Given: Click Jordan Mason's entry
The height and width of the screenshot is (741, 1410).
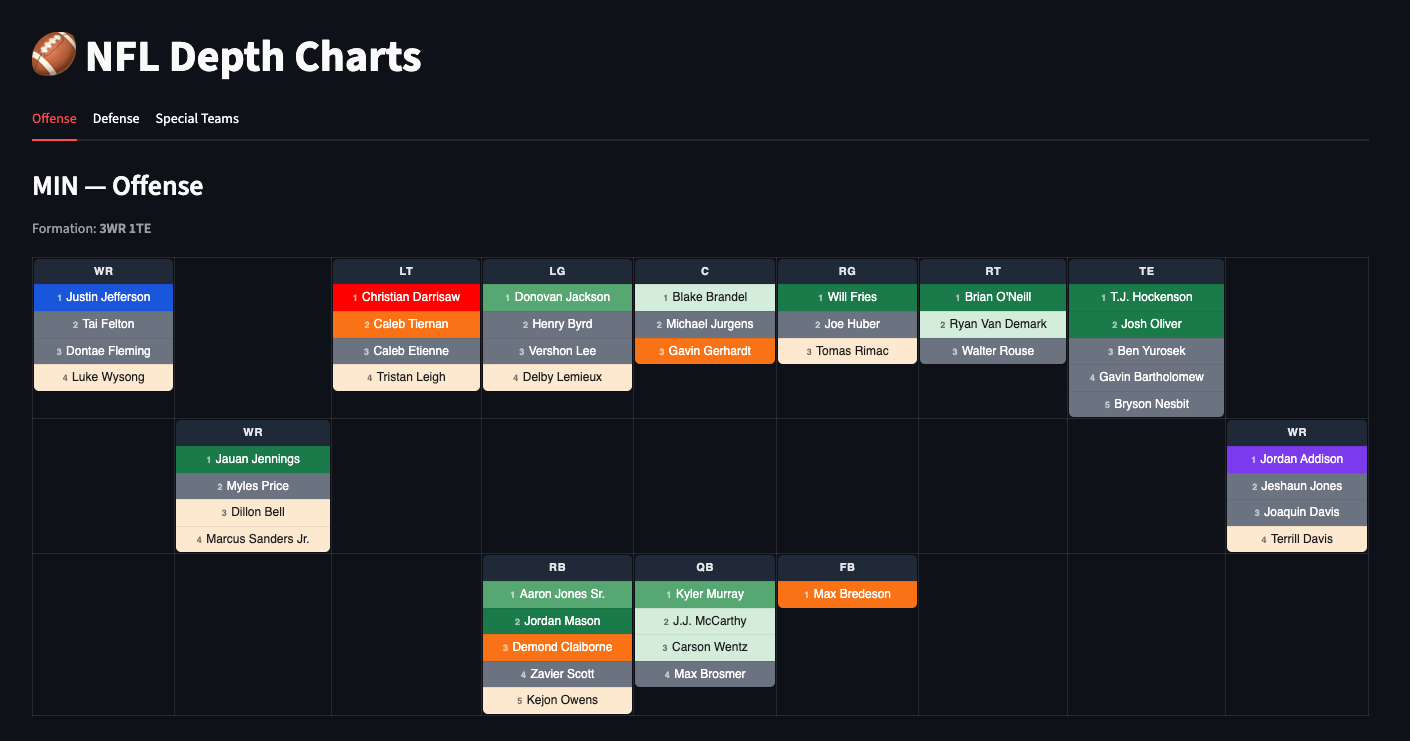Looking at the screenshot, I should coord(557,621).
